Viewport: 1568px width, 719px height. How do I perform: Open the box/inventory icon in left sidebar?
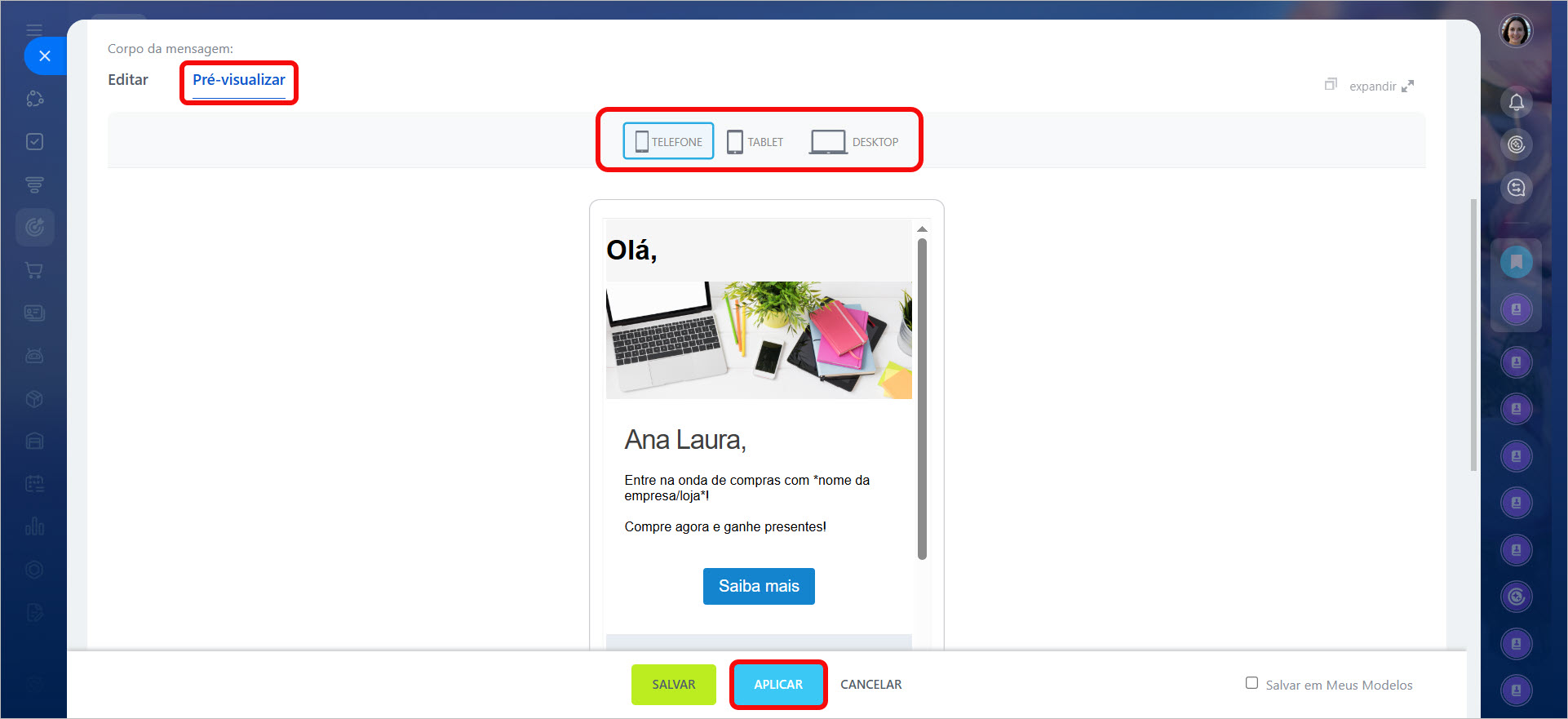[34, 398]
